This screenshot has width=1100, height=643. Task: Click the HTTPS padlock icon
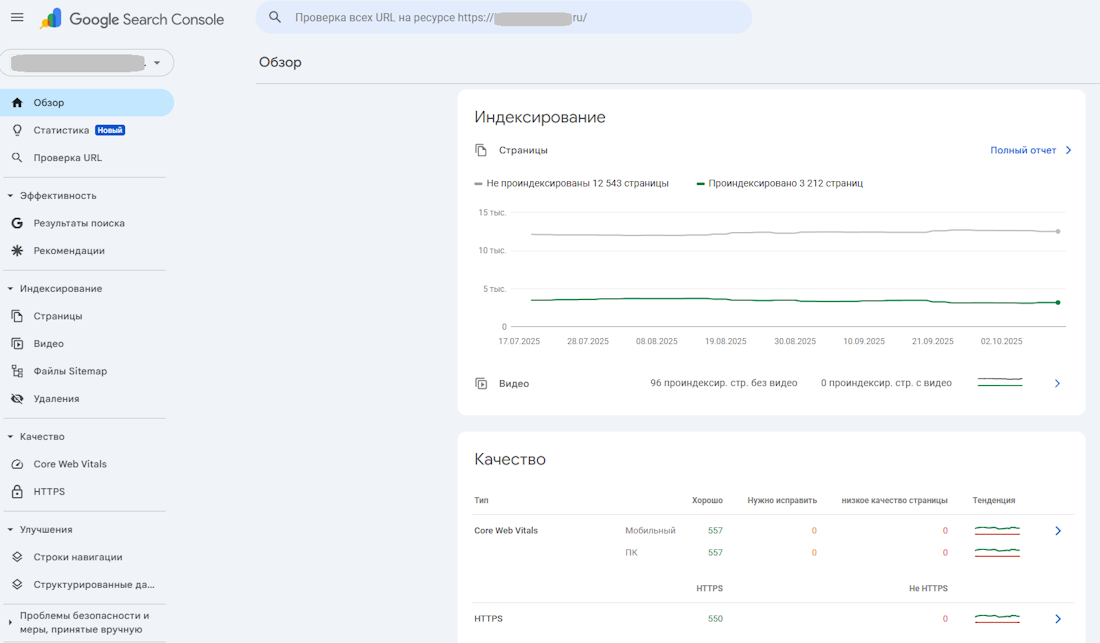click(16, 491)
